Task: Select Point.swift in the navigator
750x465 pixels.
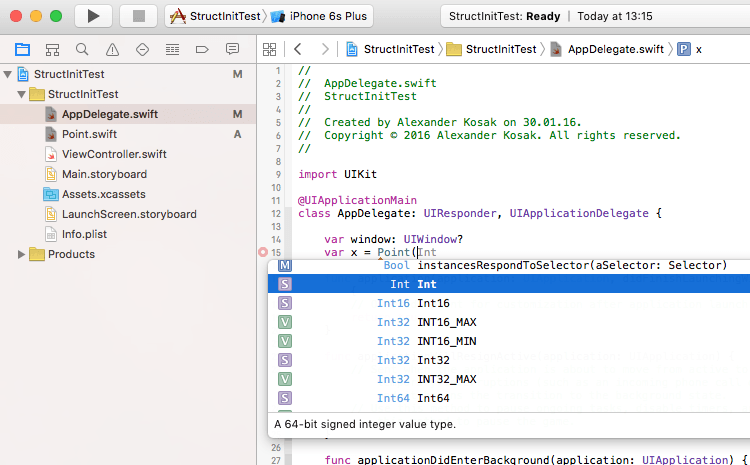Action: point(89,134)
